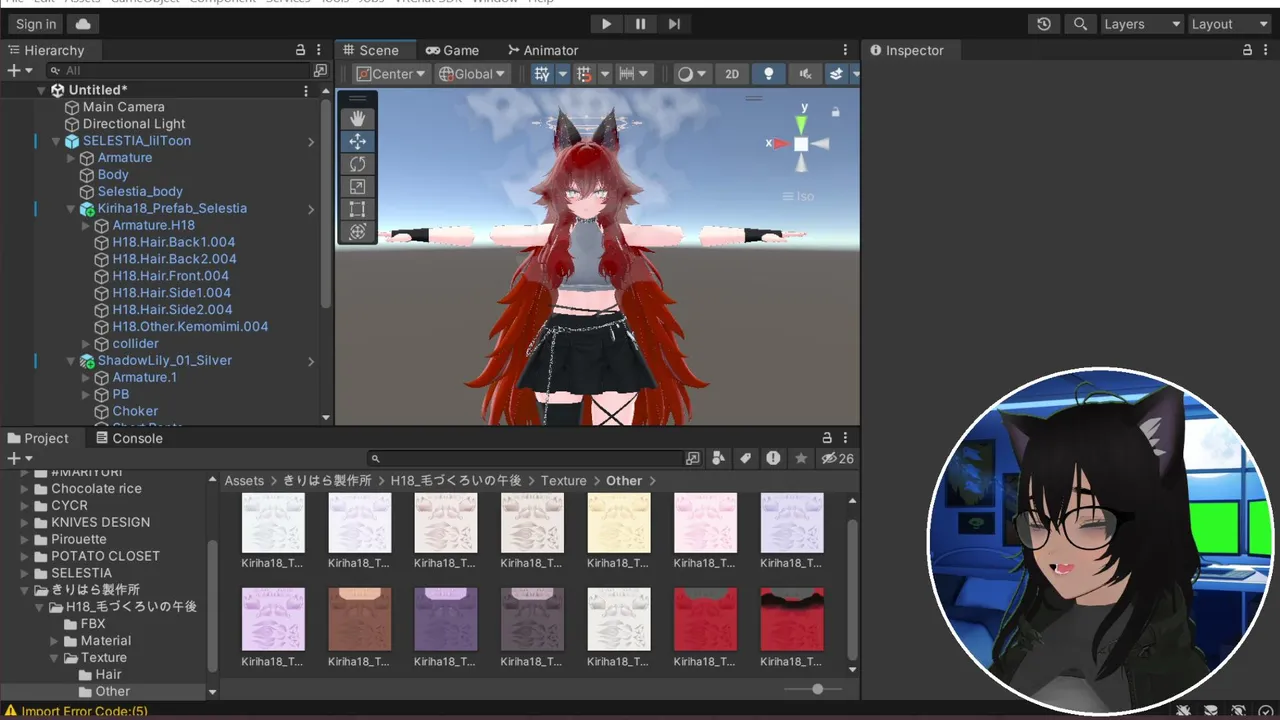1280x720 pixels.
Task: Open the Global rotation dropdown
Action: [473, 74]
